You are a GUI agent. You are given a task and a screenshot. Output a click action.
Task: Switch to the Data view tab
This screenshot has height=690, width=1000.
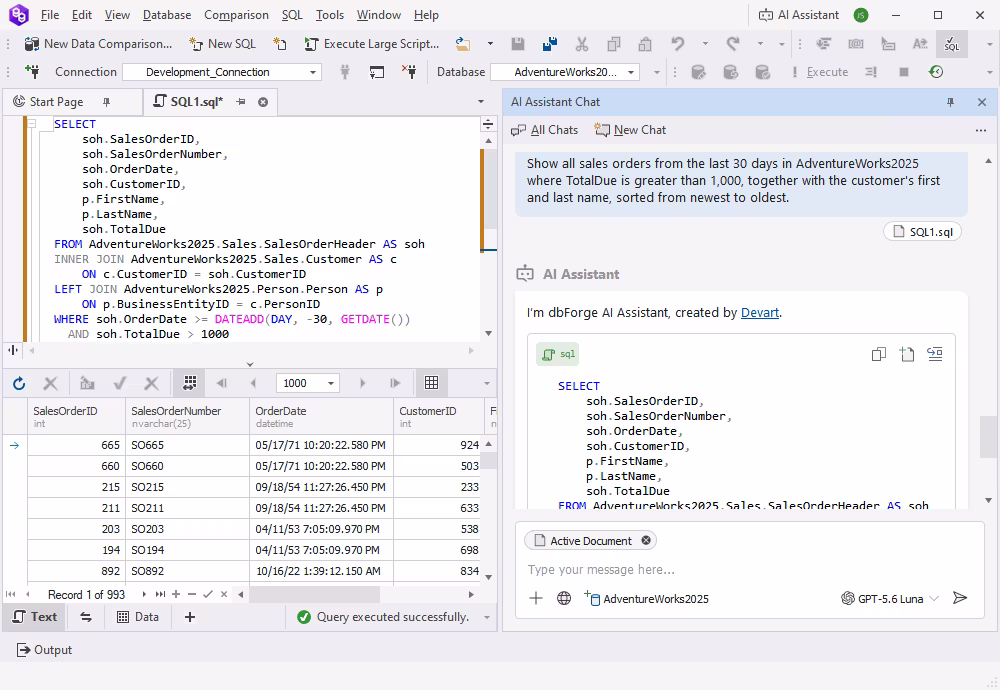click(138, 617)
